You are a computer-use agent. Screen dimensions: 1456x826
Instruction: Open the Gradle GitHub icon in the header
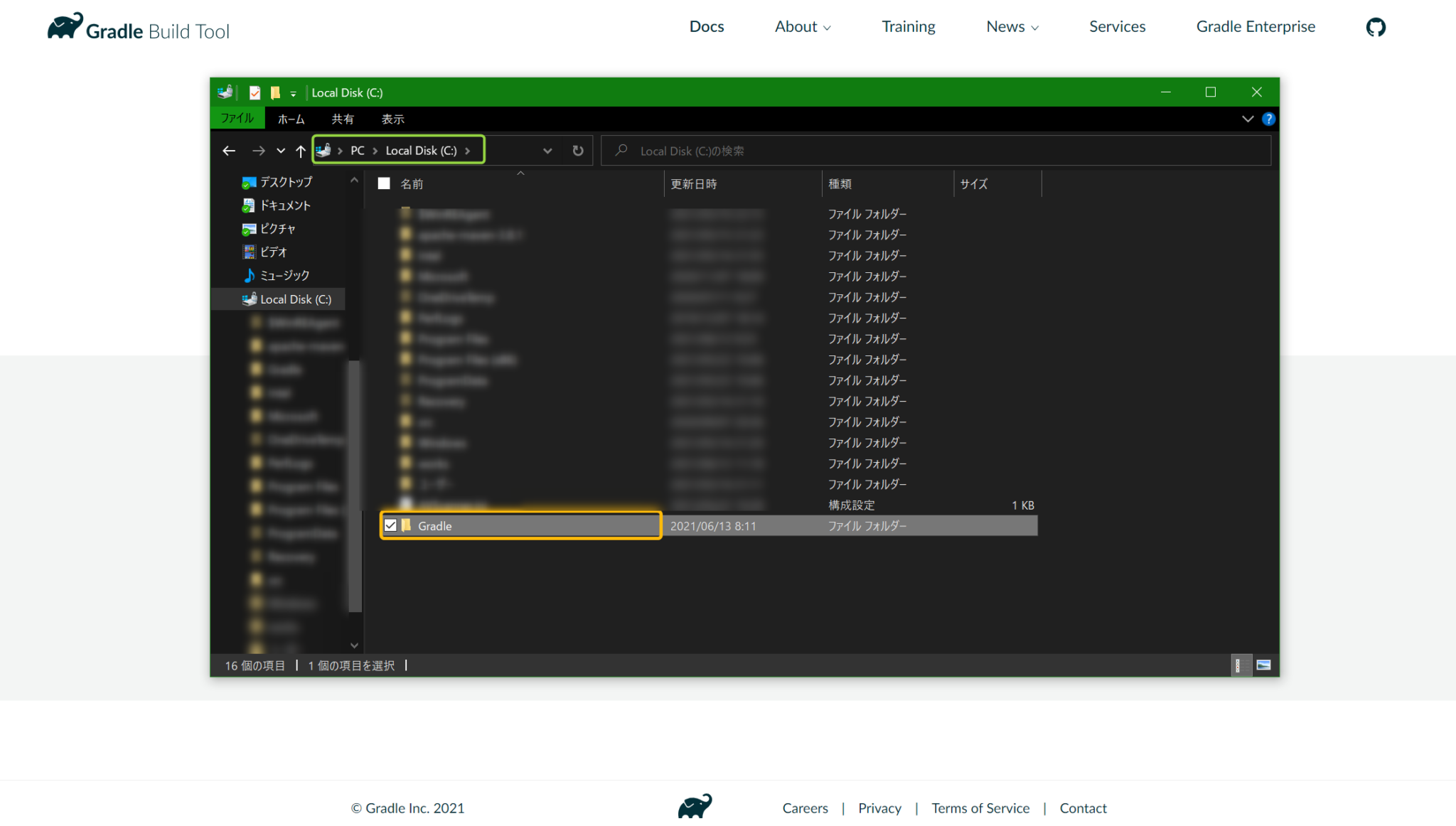1375,26
